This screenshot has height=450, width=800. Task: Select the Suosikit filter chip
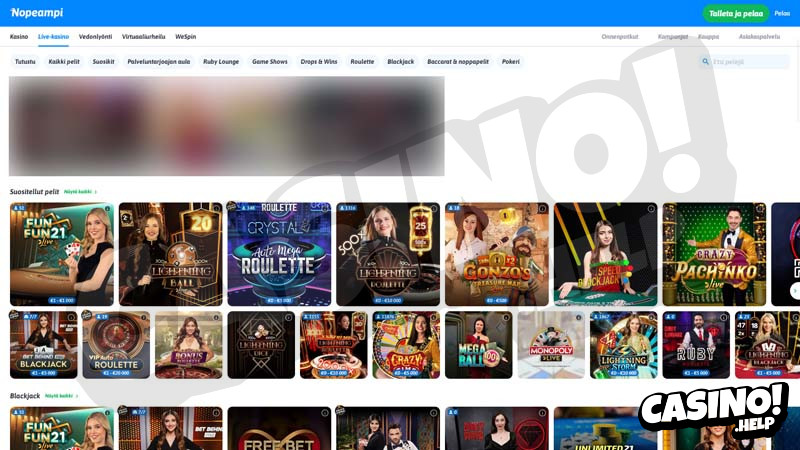(104, 62)
